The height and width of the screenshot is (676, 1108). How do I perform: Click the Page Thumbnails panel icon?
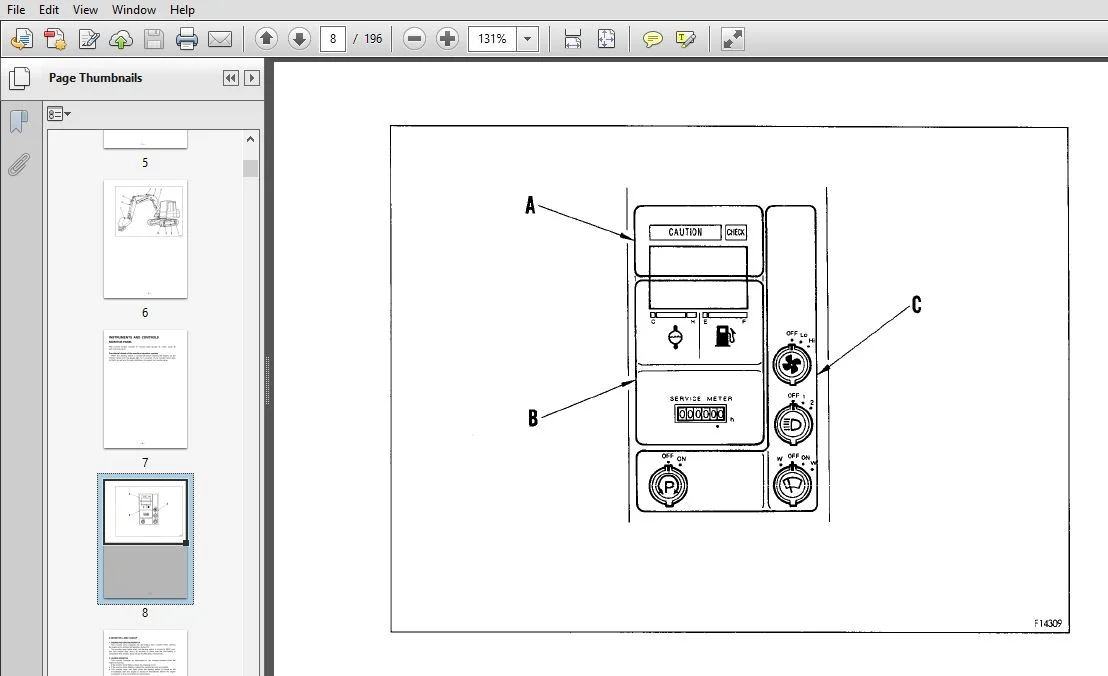[19, 78]
